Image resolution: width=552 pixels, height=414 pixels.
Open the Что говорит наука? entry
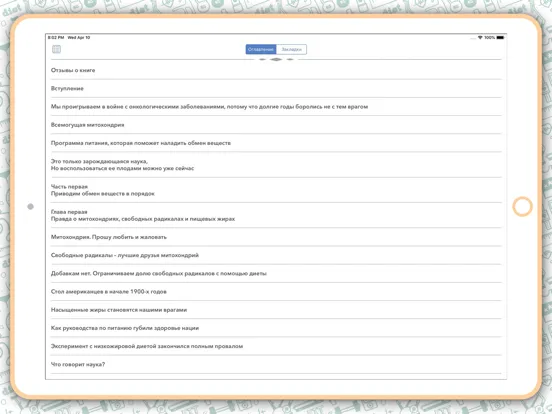coord(276,365)
